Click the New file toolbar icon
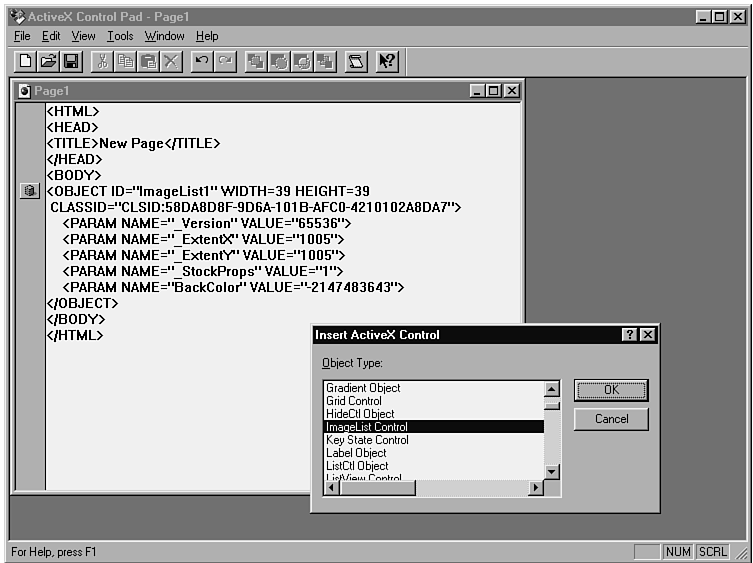Screen dimensions: 753x563 tap(27, 62)
